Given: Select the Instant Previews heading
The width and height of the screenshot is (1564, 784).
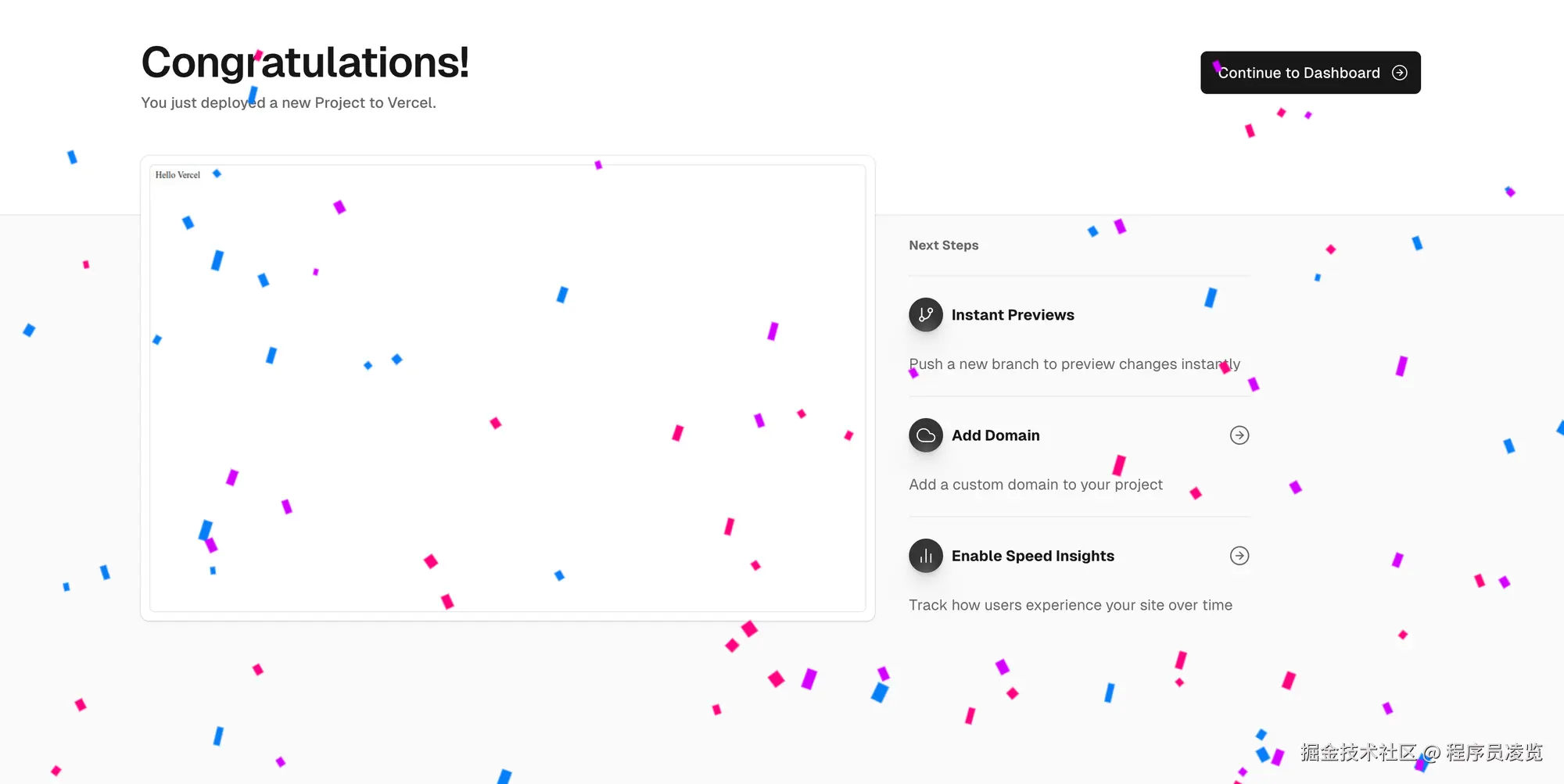Looking at the screenshot, I should click(1013, 315).
